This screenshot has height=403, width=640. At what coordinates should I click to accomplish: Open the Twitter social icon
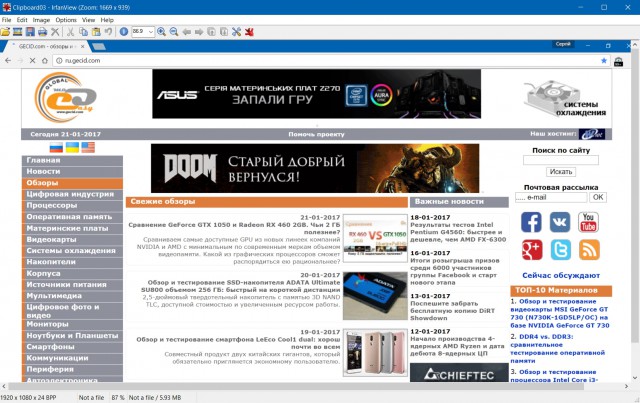560,249
